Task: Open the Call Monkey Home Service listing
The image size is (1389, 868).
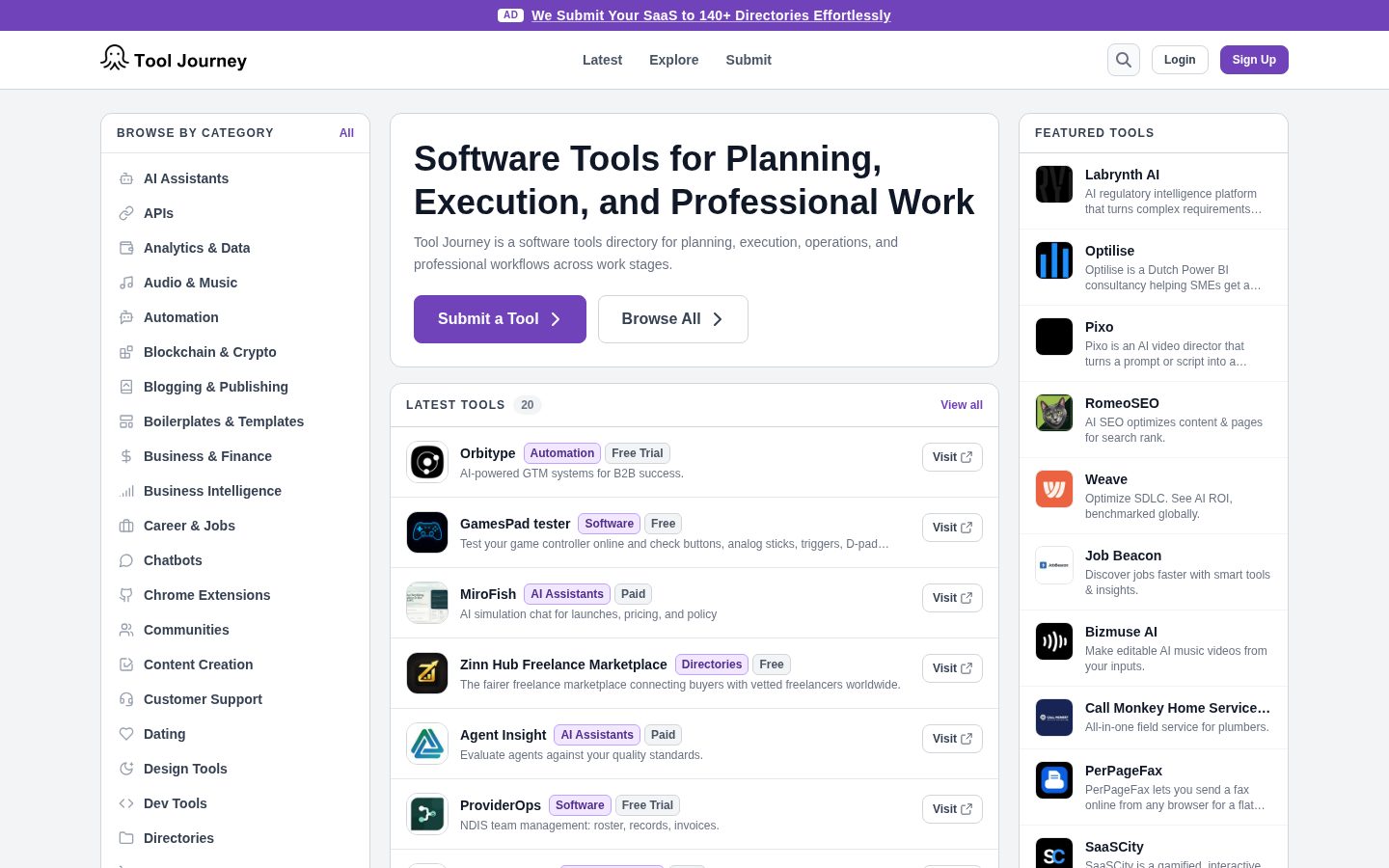Action: [1154, 718]
